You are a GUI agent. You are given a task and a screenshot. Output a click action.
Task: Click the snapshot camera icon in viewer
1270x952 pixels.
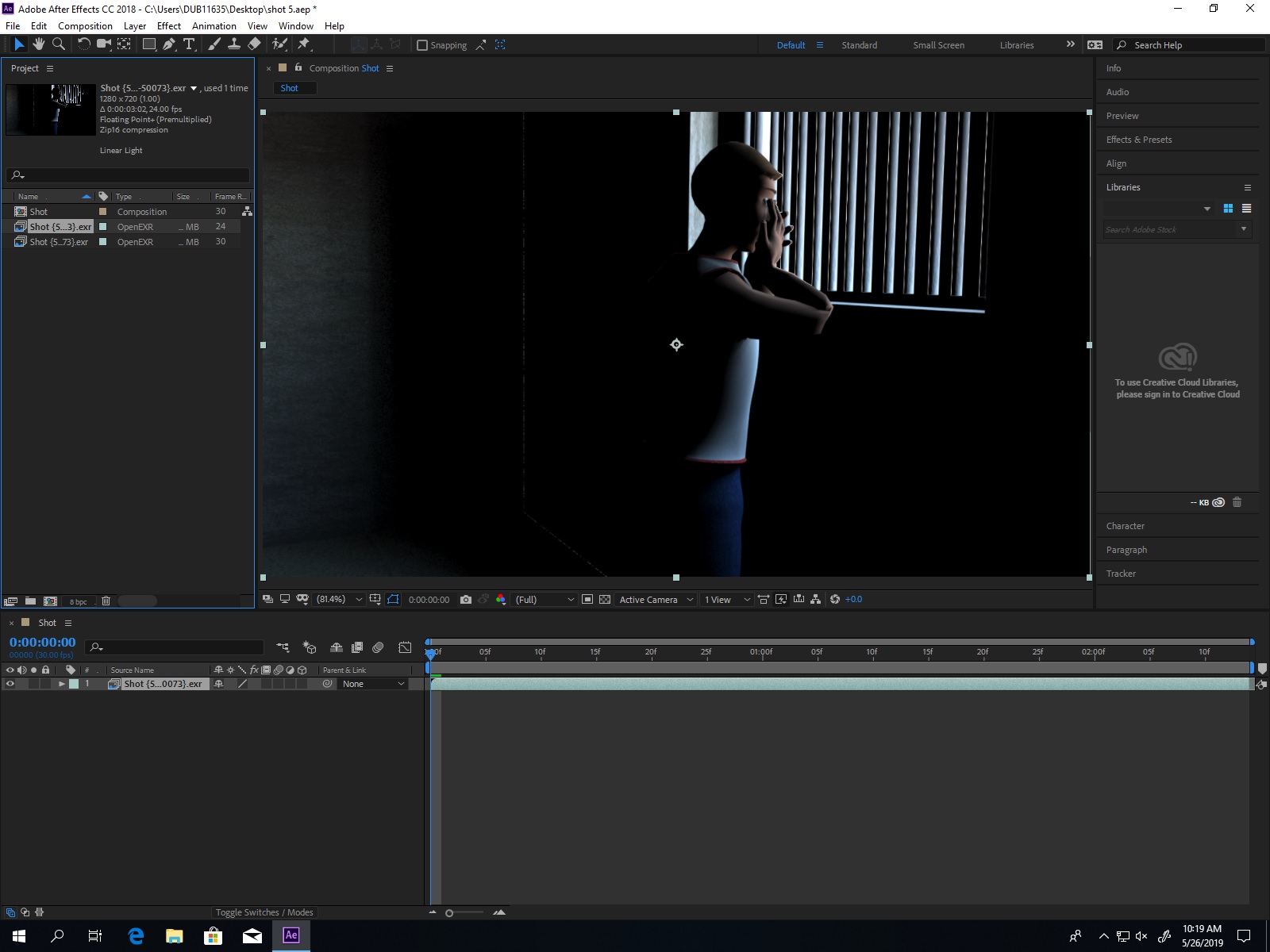point(466,600)
